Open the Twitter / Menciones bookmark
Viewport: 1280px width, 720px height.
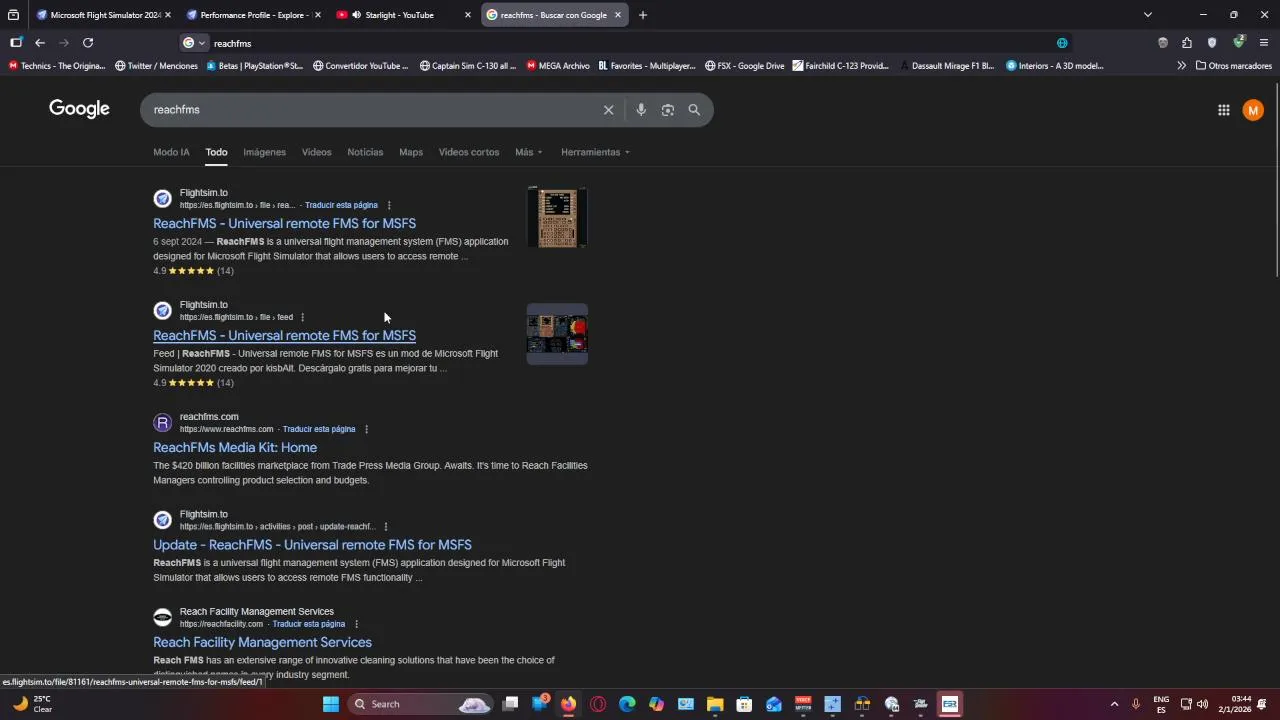click(156, 66)
